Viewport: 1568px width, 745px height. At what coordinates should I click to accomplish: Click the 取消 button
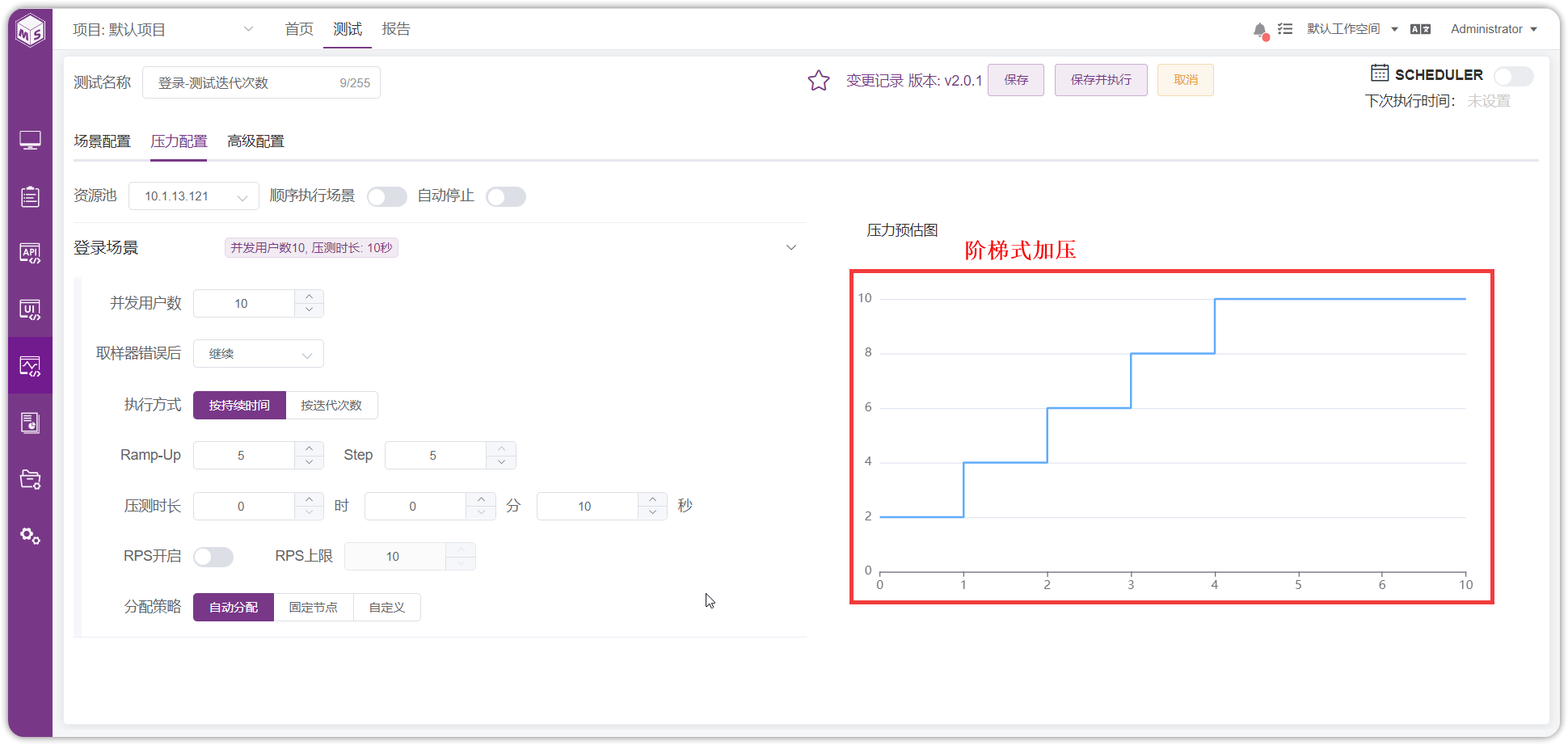(1186, 80)
